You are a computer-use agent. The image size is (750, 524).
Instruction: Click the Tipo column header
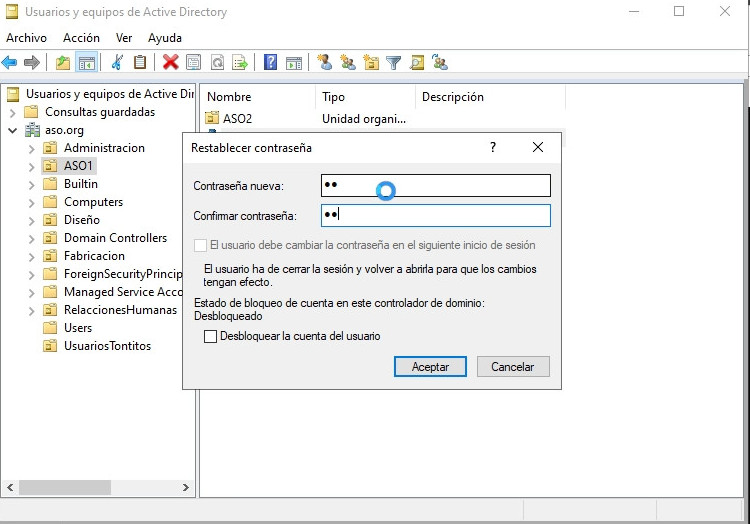[334, 97]
